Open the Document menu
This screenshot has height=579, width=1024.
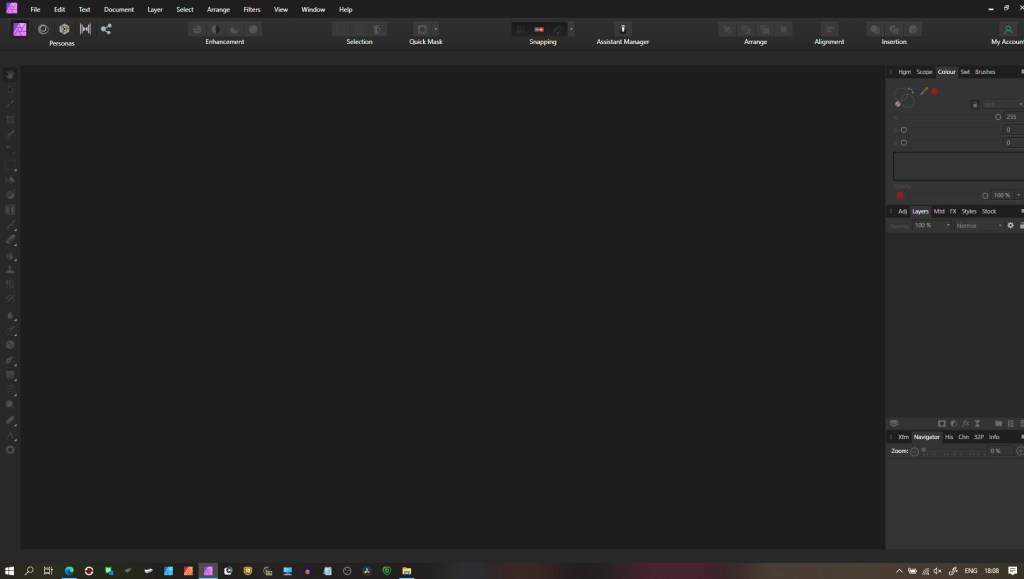coord(118,9)
